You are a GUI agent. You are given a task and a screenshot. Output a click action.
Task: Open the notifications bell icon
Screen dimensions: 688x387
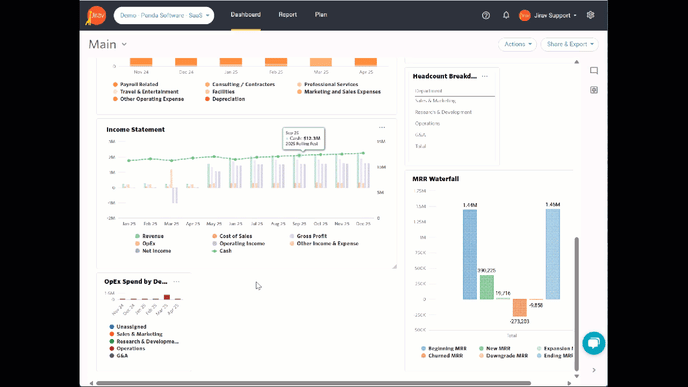point(506,15)
